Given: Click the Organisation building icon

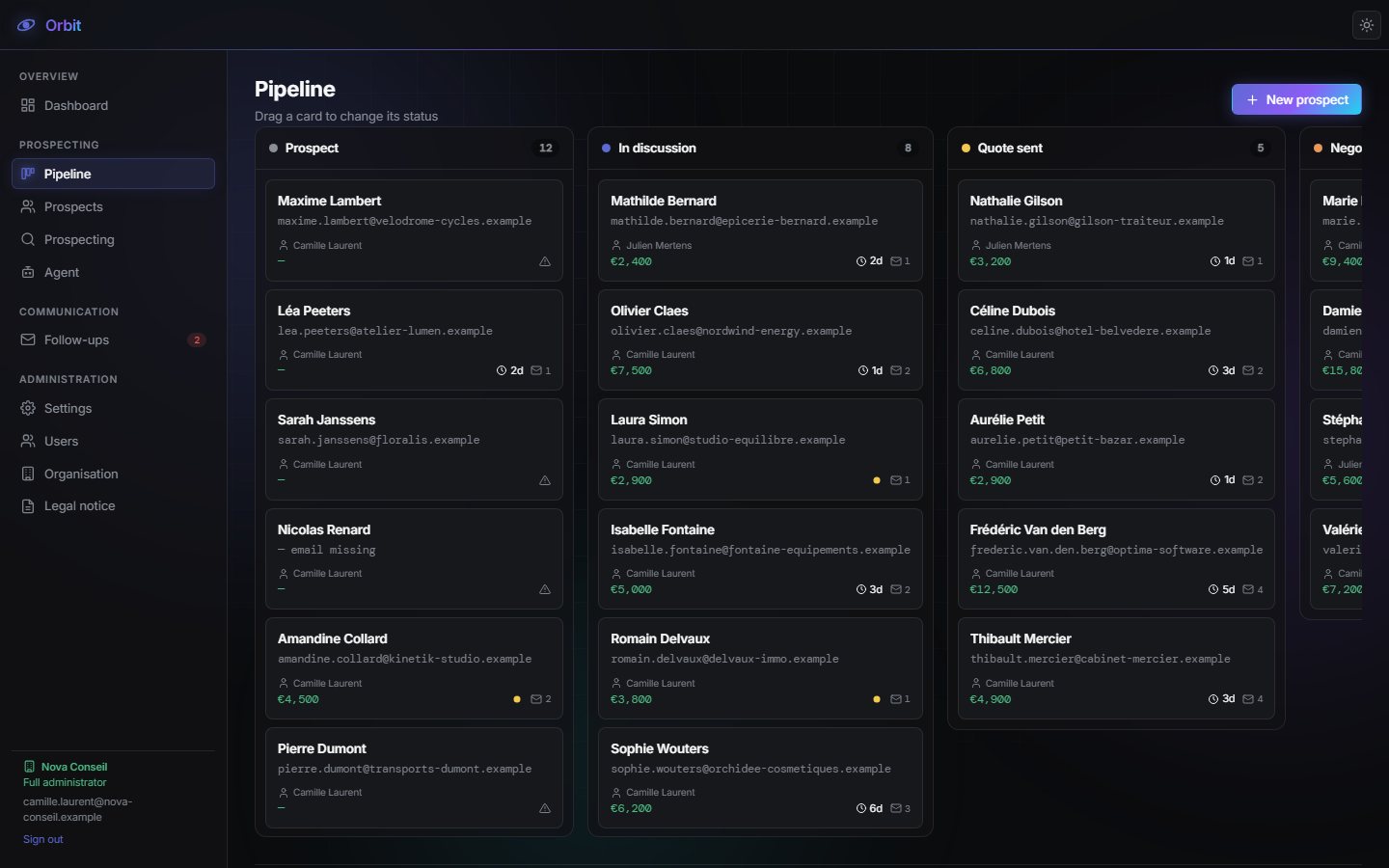Looking at the screenshot, I should 28,474.
